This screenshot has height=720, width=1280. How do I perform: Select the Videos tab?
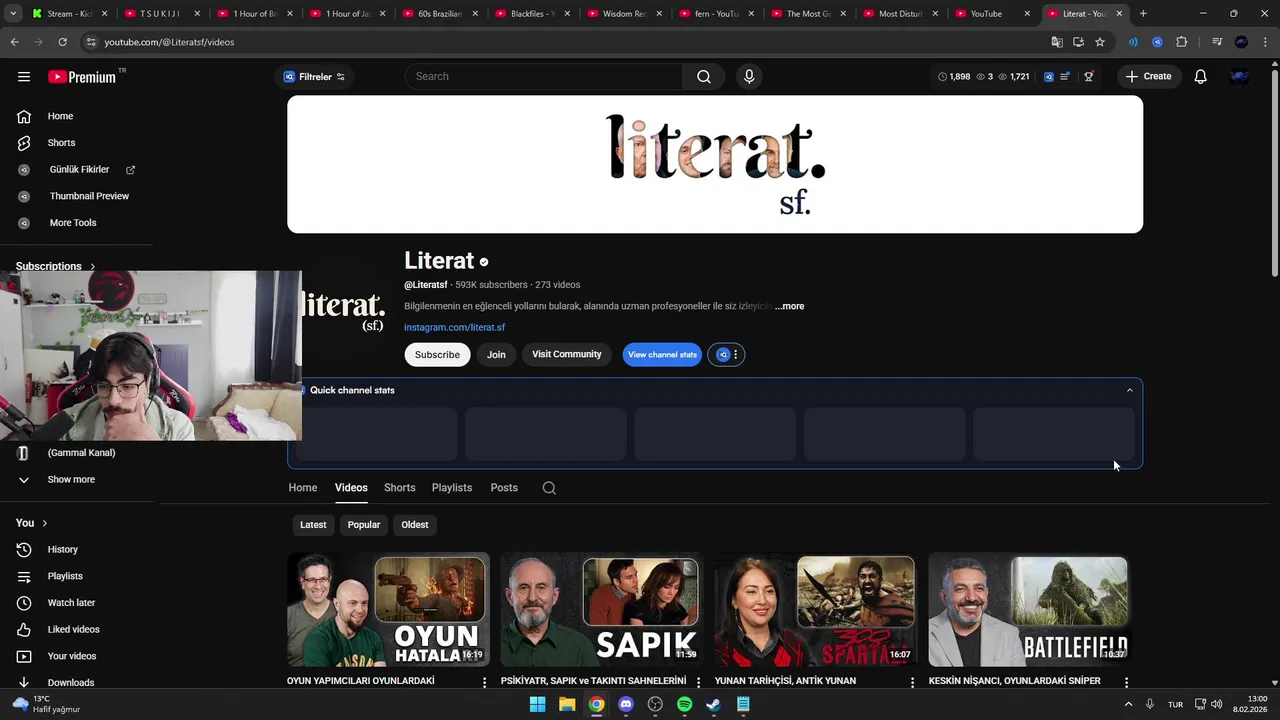click(x=351, y=488)
